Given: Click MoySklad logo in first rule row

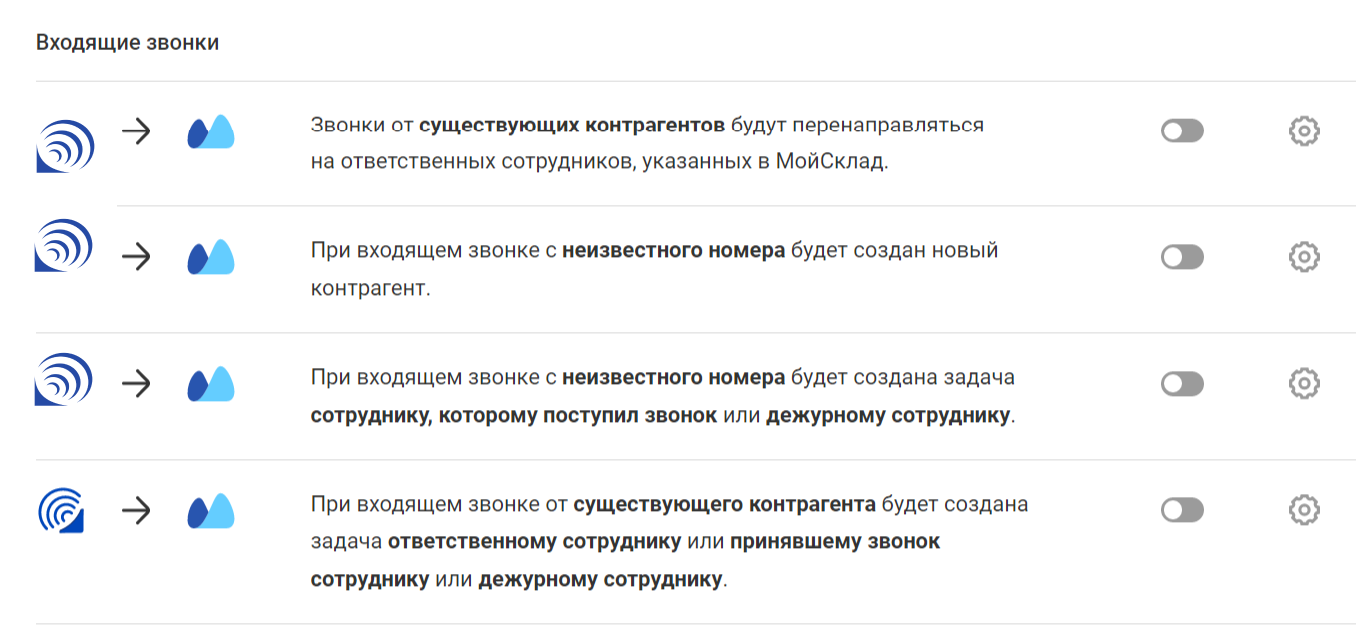Looking at the screenshot, I should 211,132.
